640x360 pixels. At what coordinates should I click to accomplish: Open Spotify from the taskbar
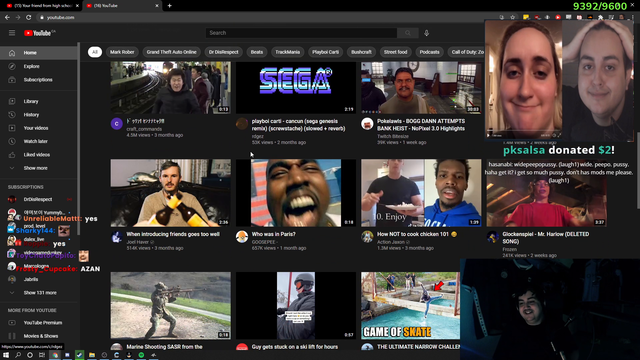coord(141,355)
